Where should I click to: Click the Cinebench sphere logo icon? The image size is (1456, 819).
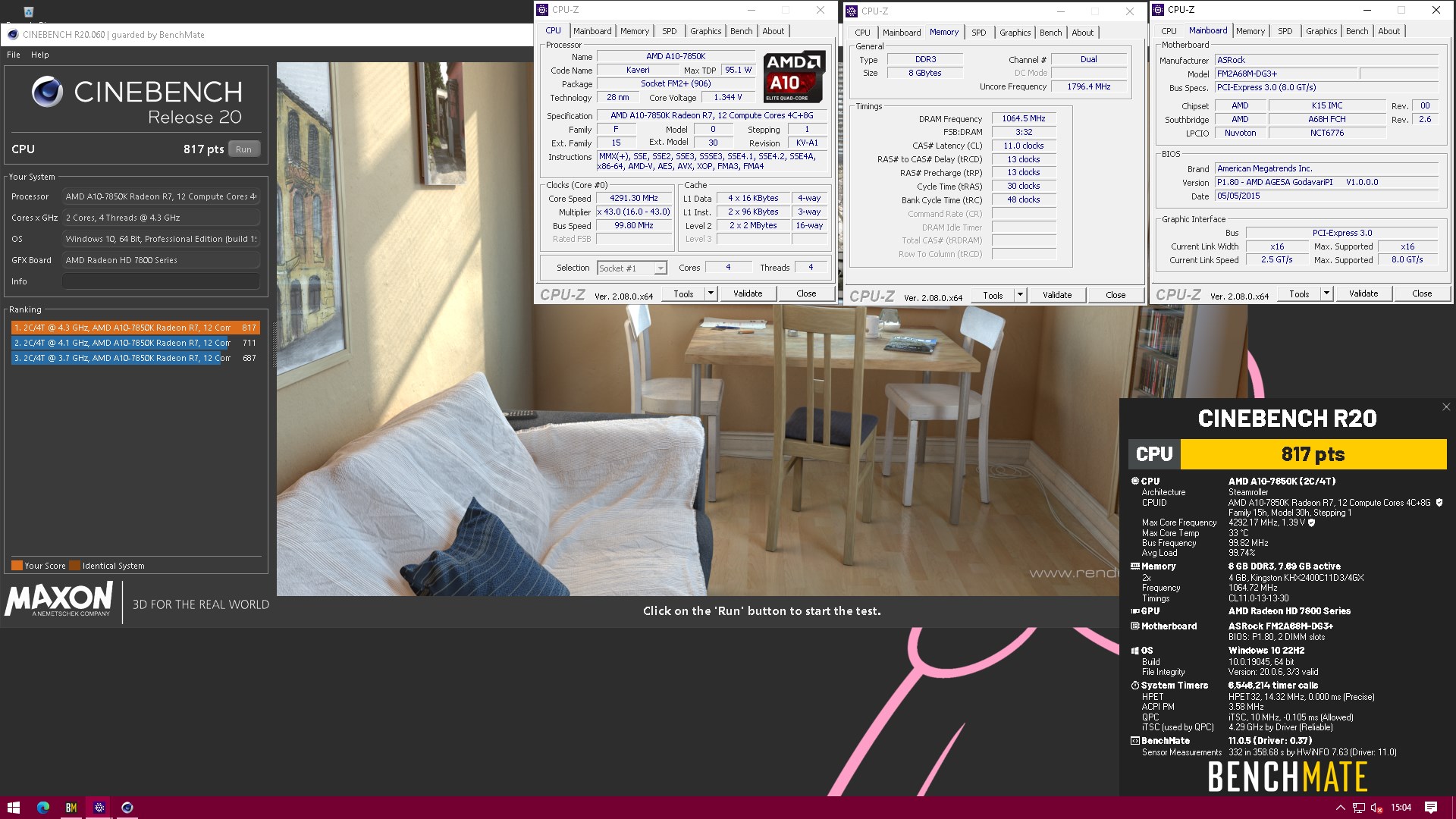[x=47, y=92]
